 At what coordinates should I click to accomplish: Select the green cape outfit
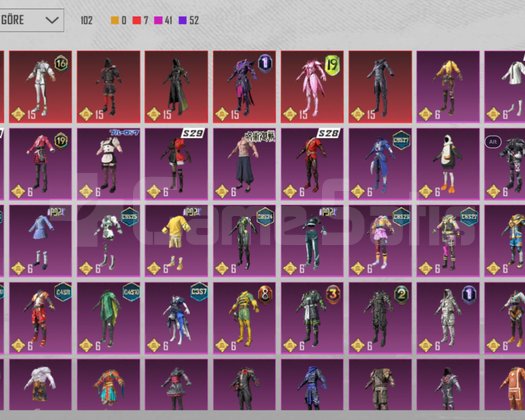108,318
